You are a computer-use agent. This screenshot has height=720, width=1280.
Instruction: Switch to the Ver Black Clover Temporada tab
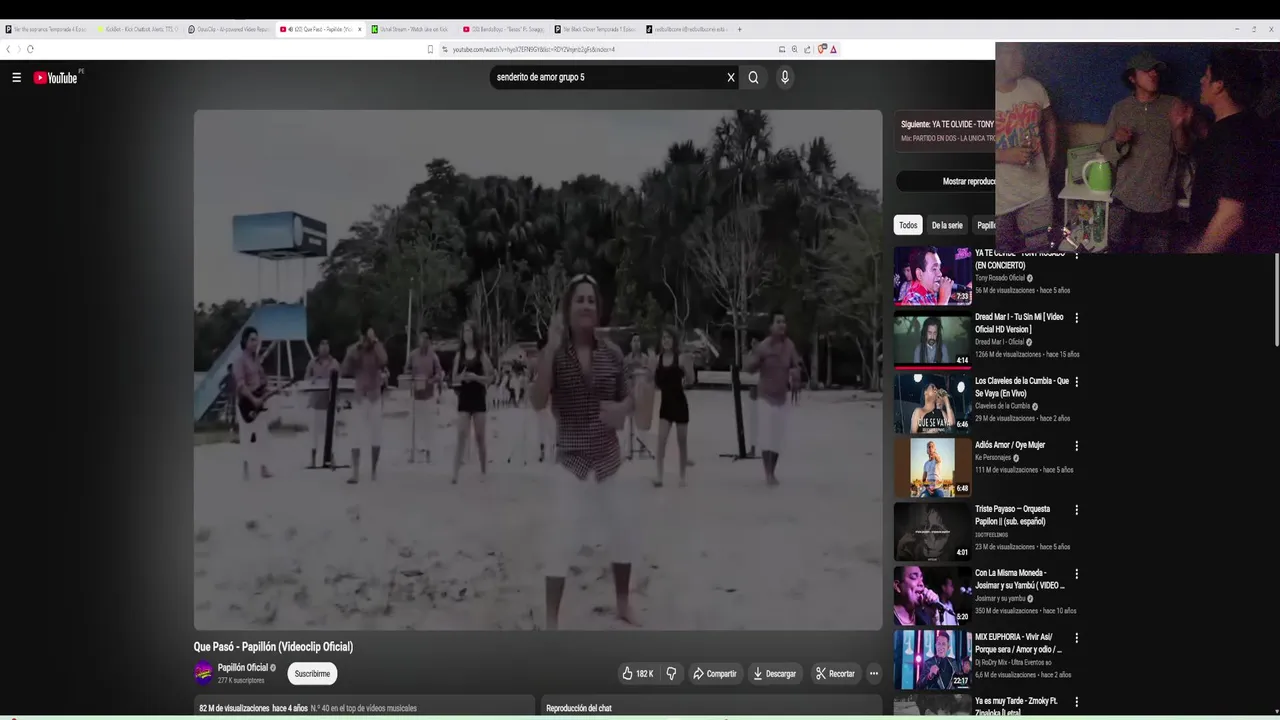(x=596, y=29)
